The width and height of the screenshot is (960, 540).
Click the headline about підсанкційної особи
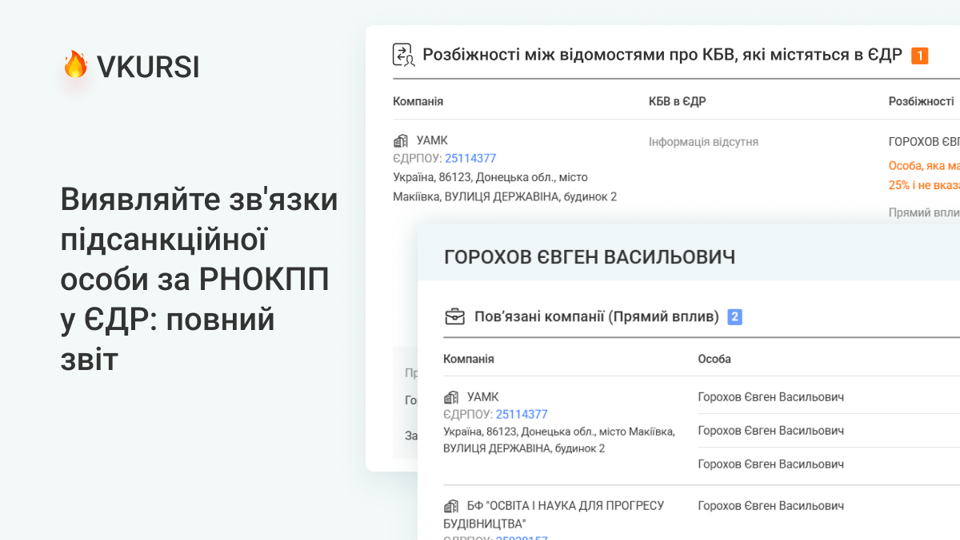click(x=199, y=279)
